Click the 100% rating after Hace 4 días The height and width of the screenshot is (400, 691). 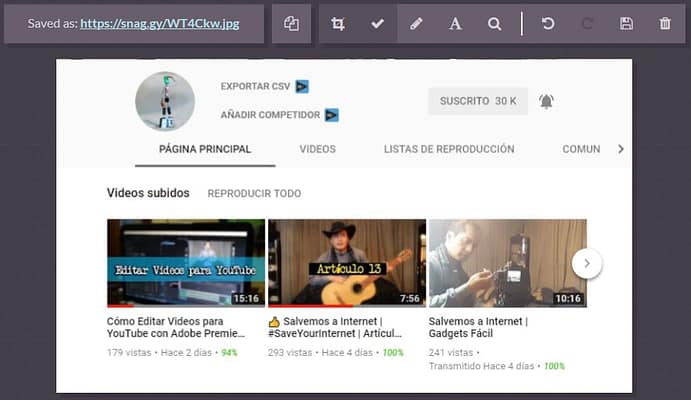[x=393, y=352]
